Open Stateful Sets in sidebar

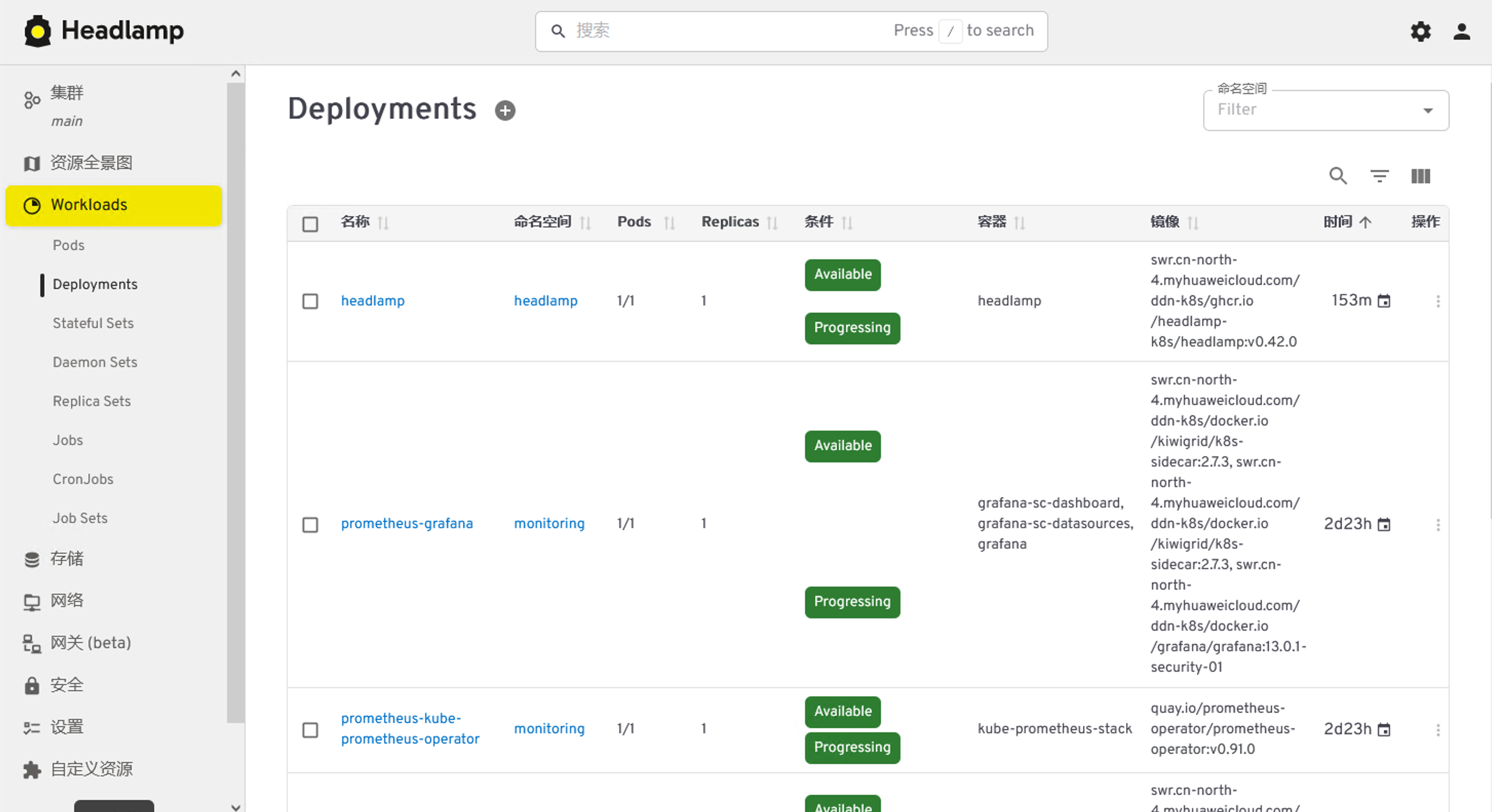(x=93, y=323)
